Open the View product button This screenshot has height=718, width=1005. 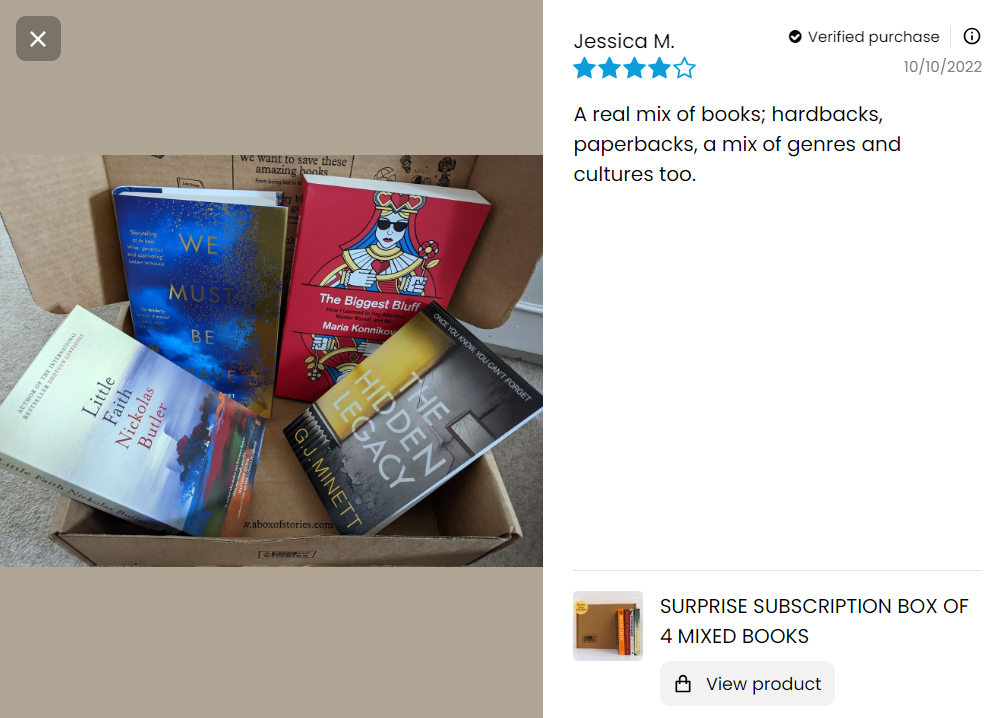click(x=747, y=684)
